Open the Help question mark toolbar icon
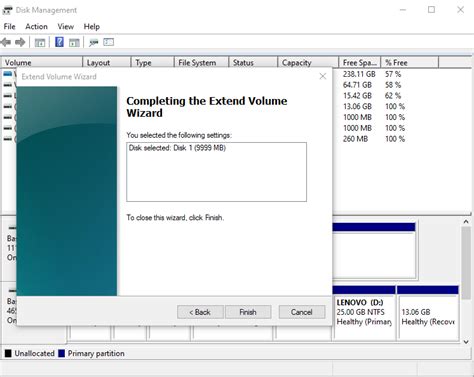Viewport: 474px width, 377px height. pyautogui.click(x=59, y=42)
